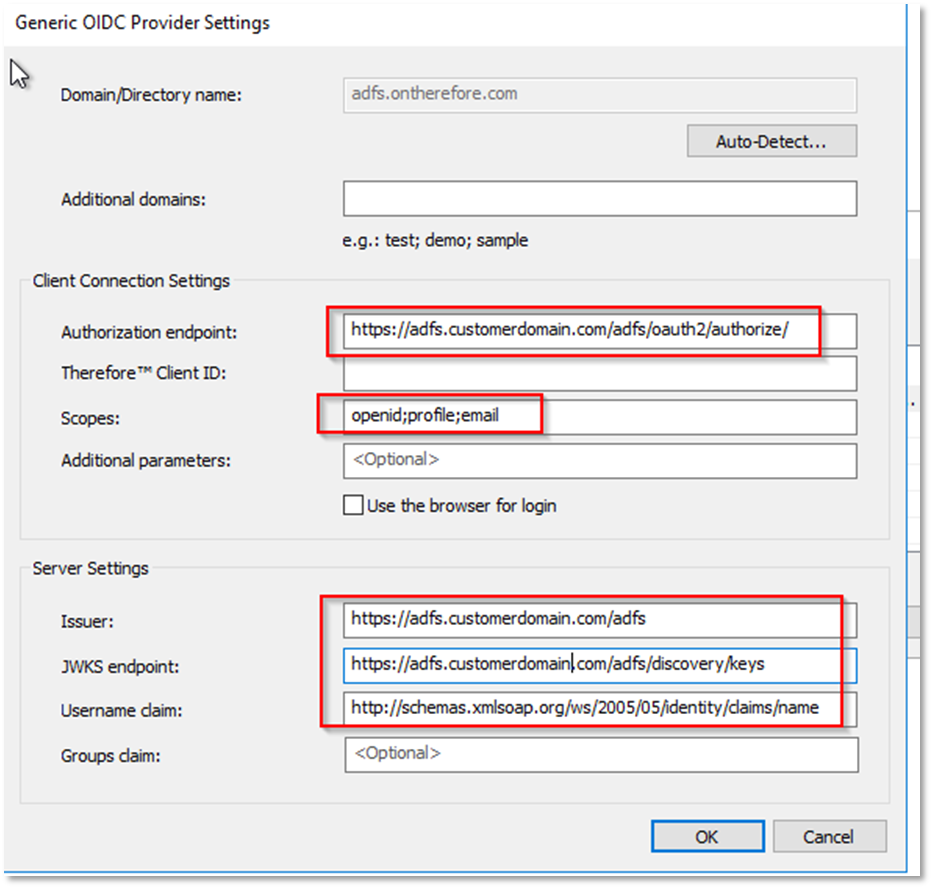Click the Auto-Detect button
Screen dimensions: 932x888
(x=771, y=141)
